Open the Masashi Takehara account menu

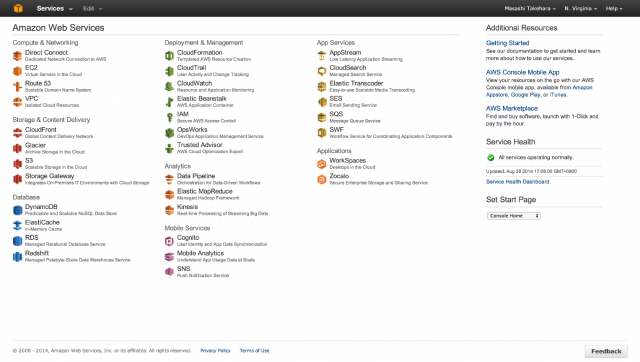[x=530, y=8]
